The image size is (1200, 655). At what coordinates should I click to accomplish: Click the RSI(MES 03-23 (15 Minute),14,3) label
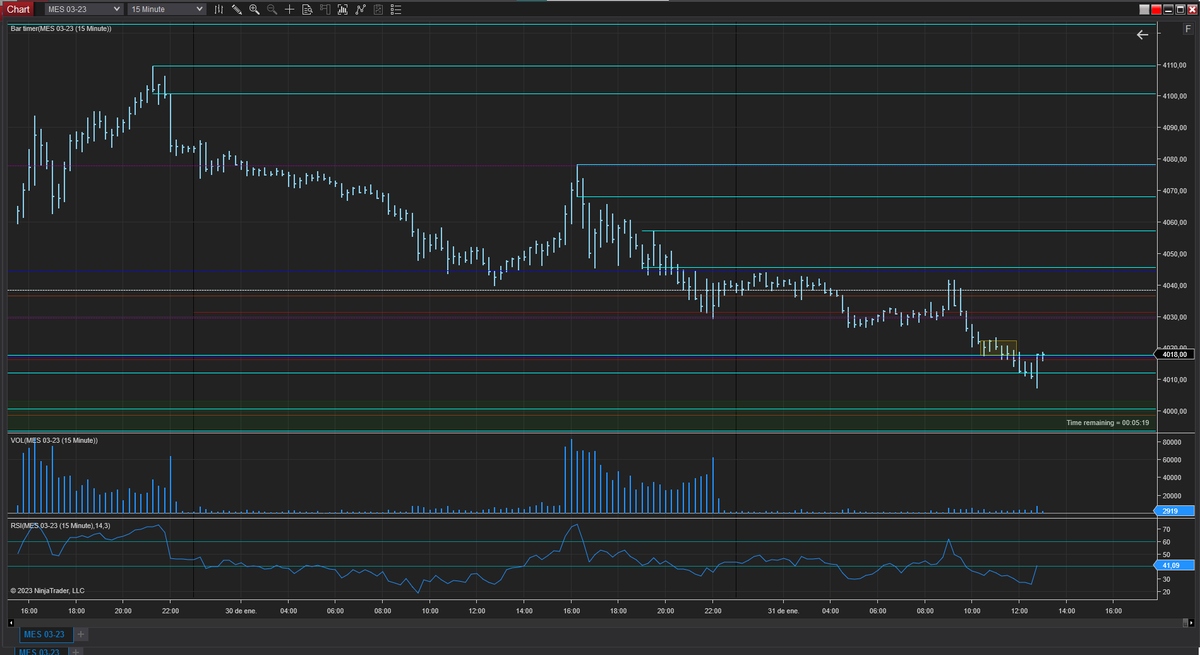61,525
